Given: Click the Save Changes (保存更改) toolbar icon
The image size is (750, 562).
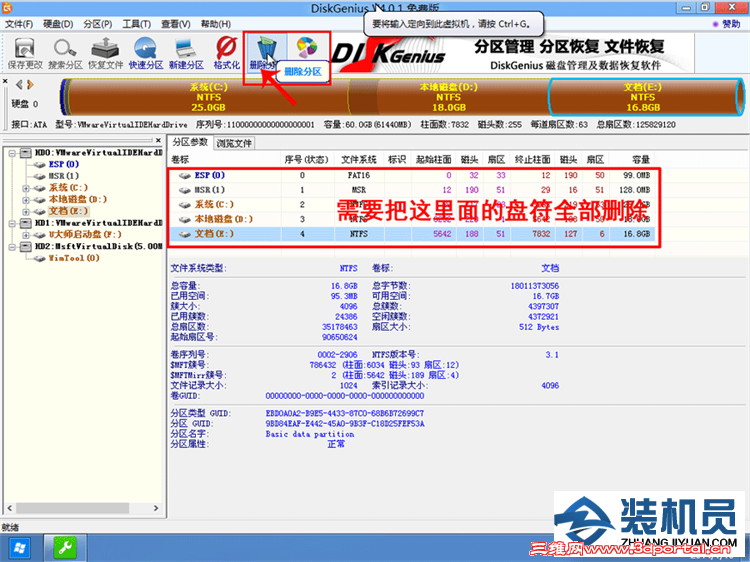Looking at the screenshot, I should 25,53.
